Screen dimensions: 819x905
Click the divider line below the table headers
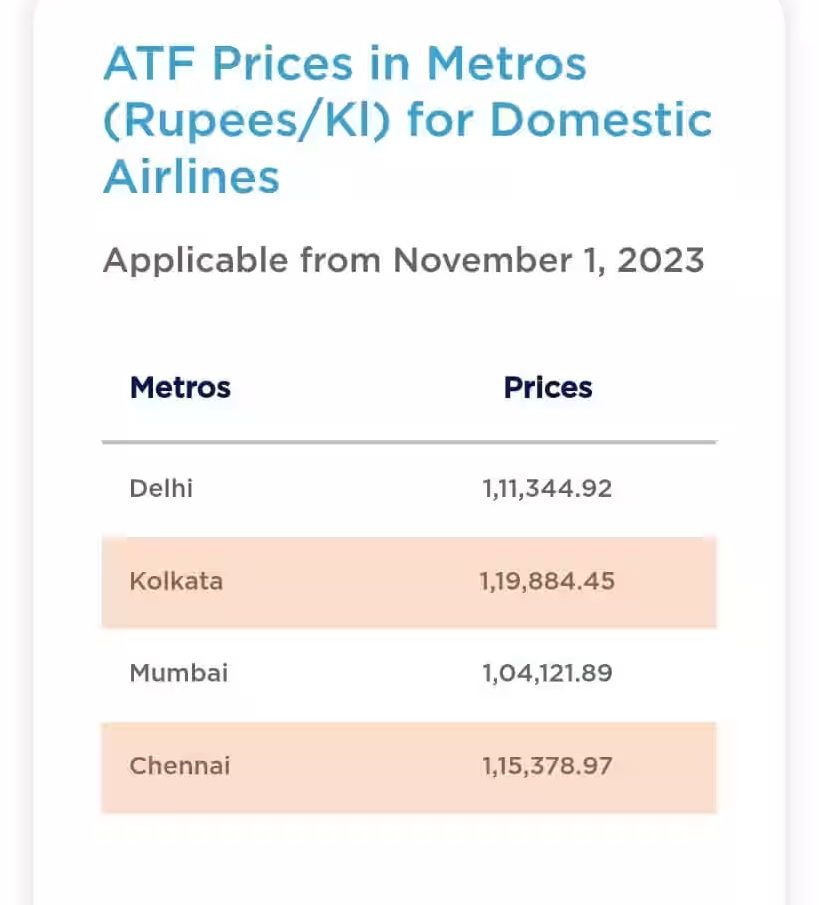point(408,441)
